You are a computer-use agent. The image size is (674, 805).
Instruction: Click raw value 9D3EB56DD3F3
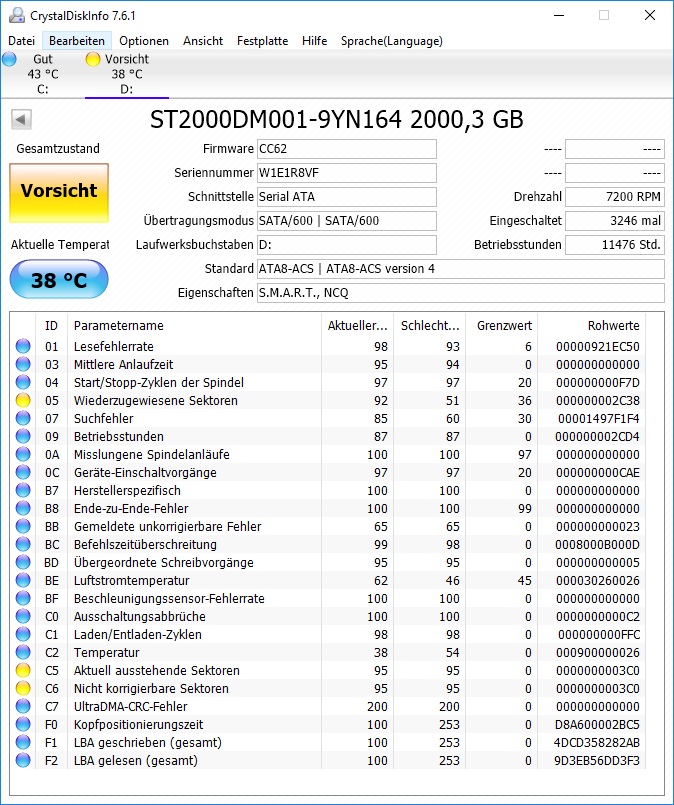[597, 760]
